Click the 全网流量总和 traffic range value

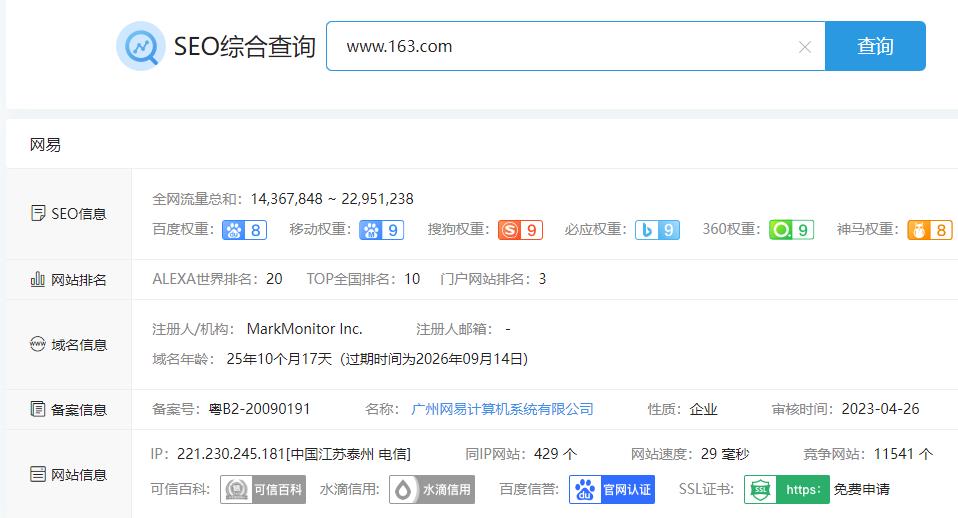click(x=332, y=199)
